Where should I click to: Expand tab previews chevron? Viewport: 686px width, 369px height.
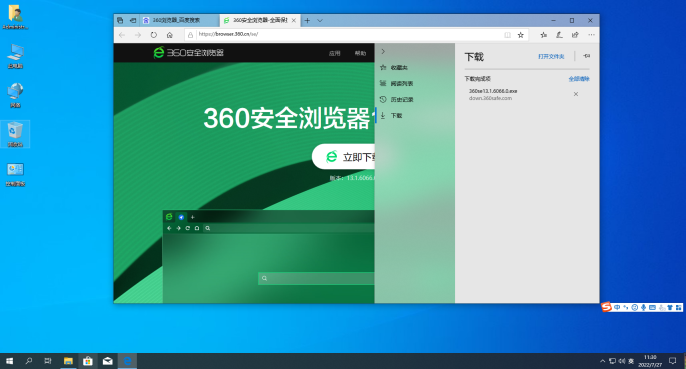click(x=320, y=20)
